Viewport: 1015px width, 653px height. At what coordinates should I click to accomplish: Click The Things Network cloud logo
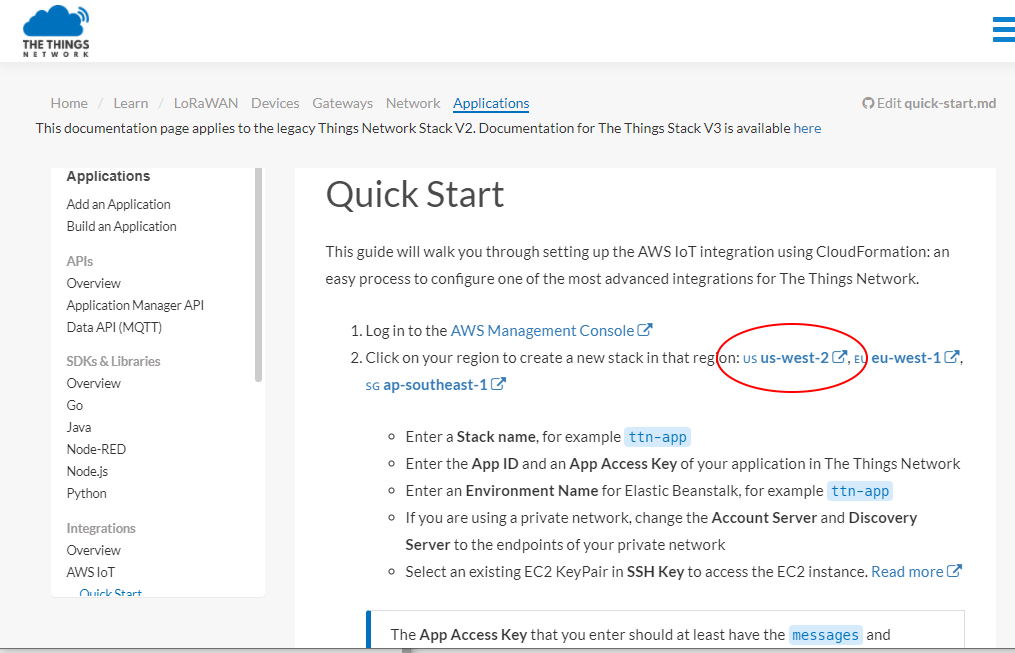[56, 31]
